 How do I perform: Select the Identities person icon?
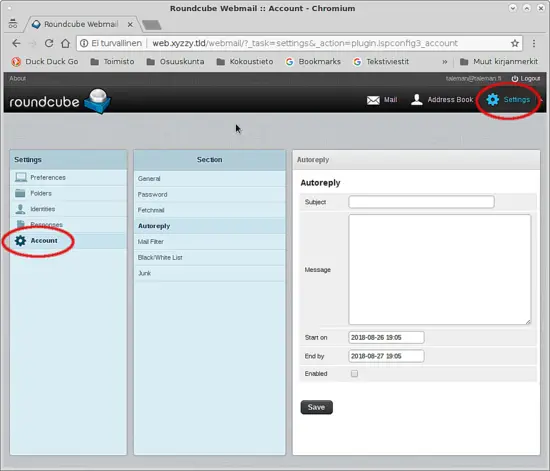[x=20, y=209]
